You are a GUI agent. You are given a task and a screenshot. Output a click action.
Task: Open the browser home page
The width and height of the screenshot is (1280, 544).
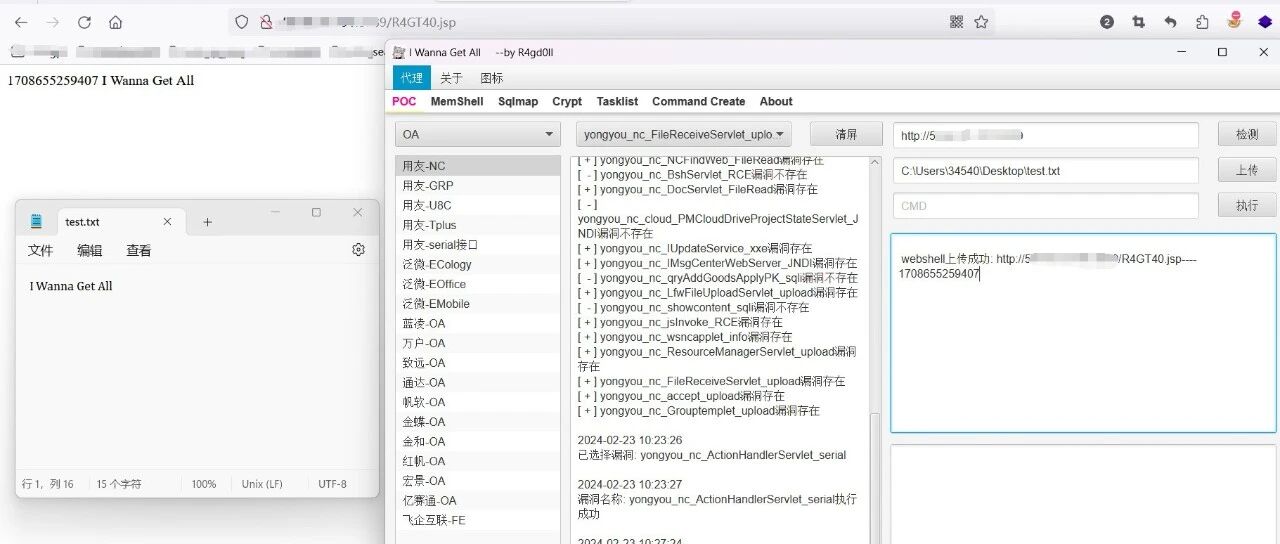[115, 22]
